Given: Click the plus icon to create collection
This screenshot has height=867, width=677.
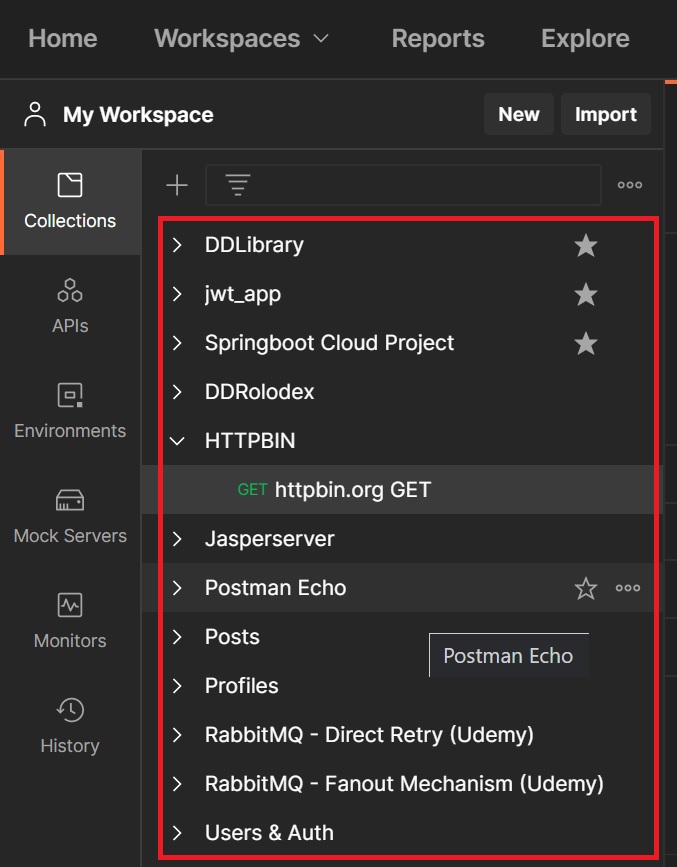Looking at the screenshot, I should (x=177, y=185).
